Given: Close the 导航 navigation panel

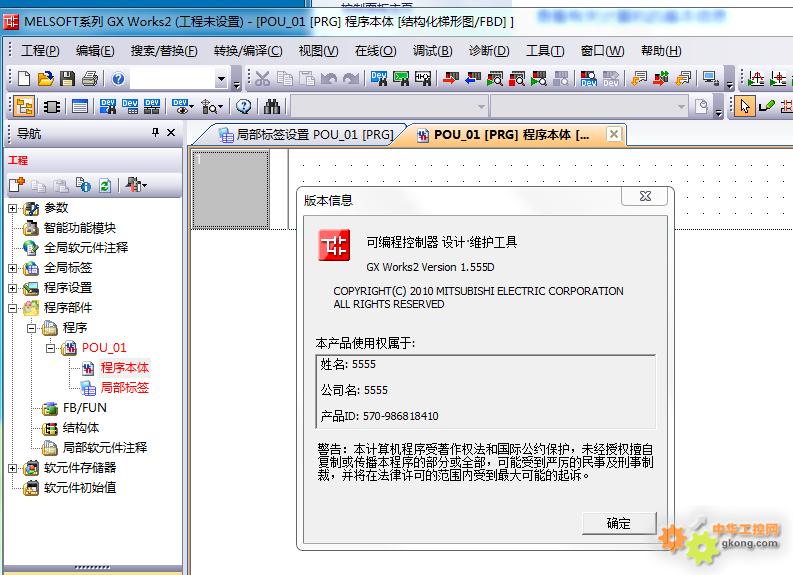Looking at the screenshot, I should pos(171,132).
